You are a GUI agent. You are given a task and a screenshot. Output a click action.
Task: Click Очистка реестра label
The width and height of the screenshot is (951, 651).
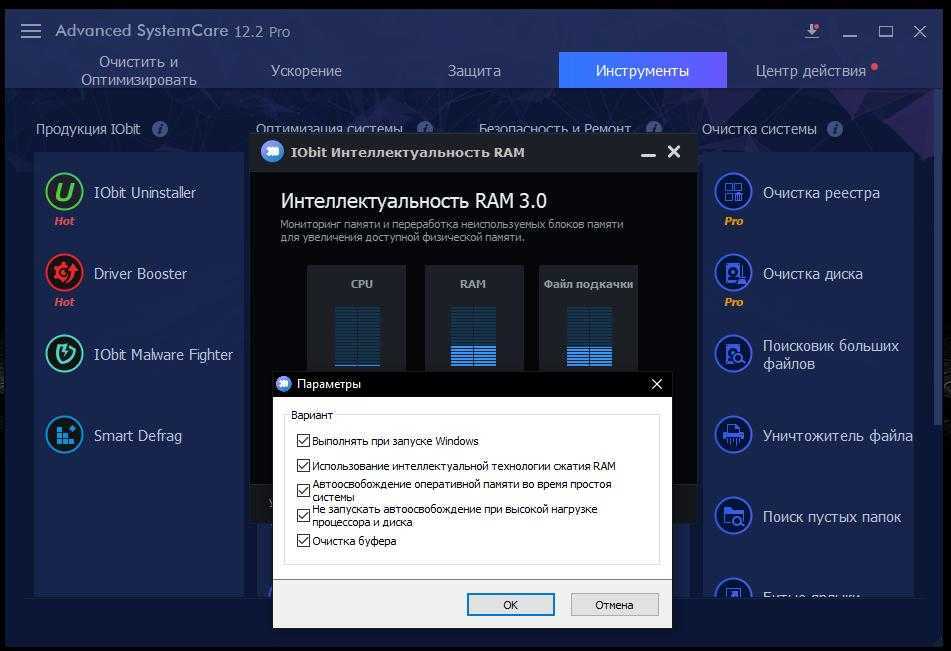821,192
